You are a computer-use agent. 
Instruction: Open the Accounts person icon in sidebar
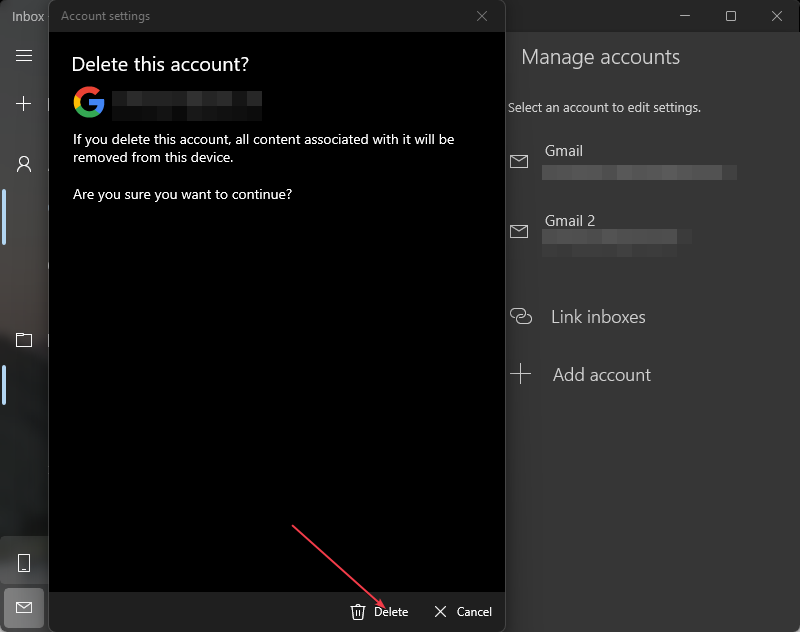(24, 164)
